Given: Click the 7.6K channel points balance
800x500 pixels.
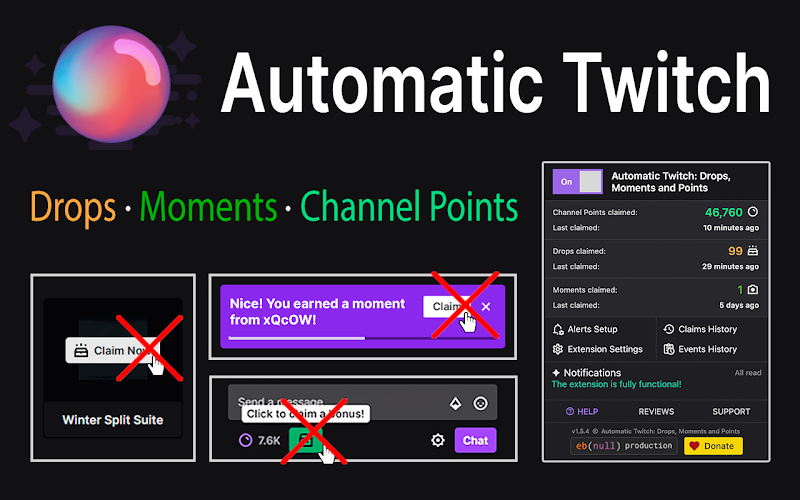Looking at the screenshot, I should click(260, 440).
